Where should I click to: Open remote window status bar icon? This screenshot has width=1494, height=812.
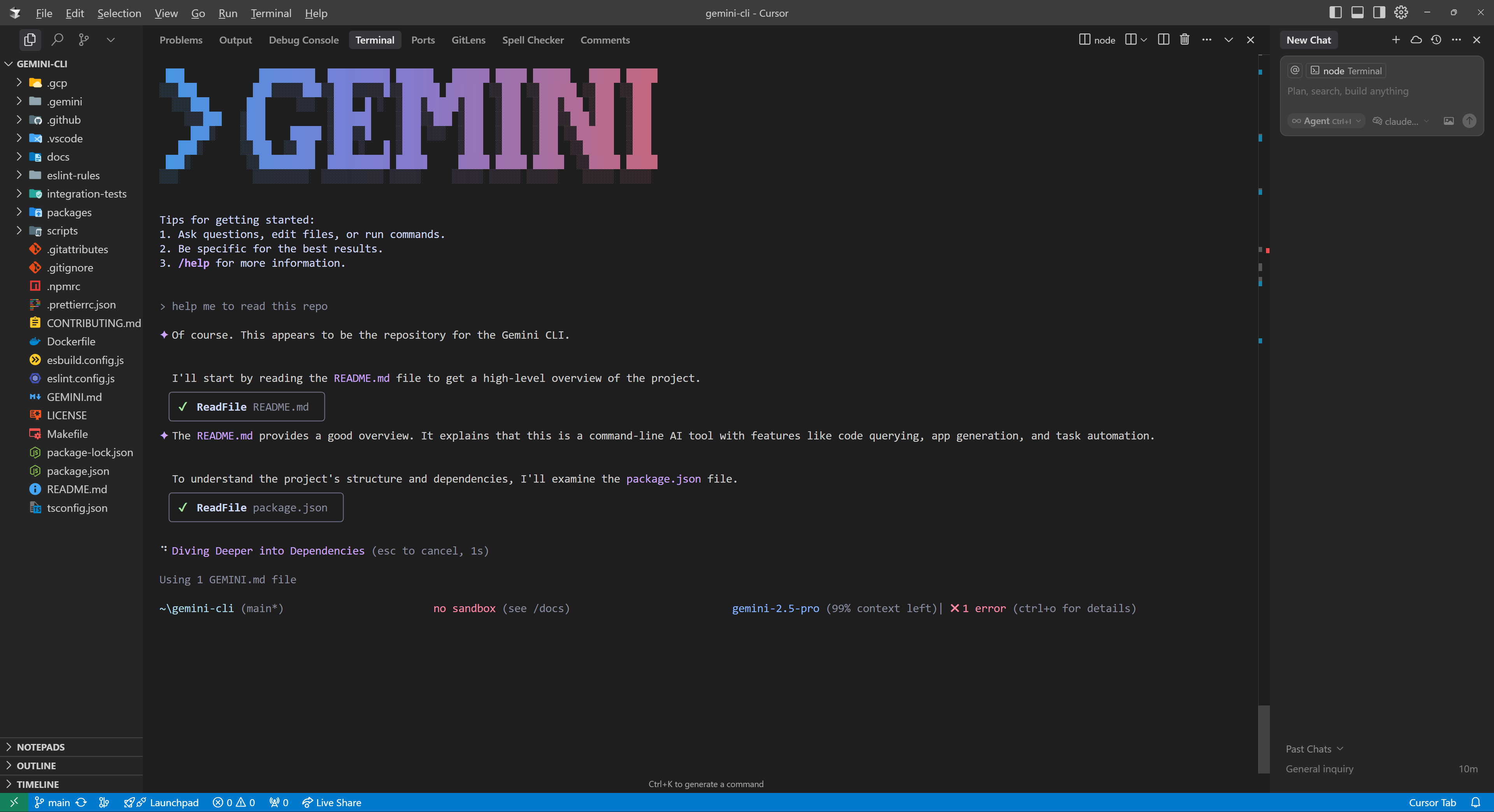(14, 802)
